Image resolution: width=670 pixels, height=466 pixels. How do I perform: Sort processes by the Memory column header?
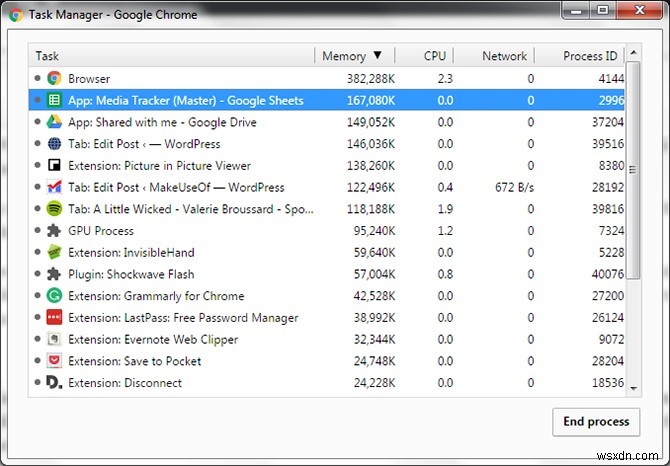[x=354, y=56]
